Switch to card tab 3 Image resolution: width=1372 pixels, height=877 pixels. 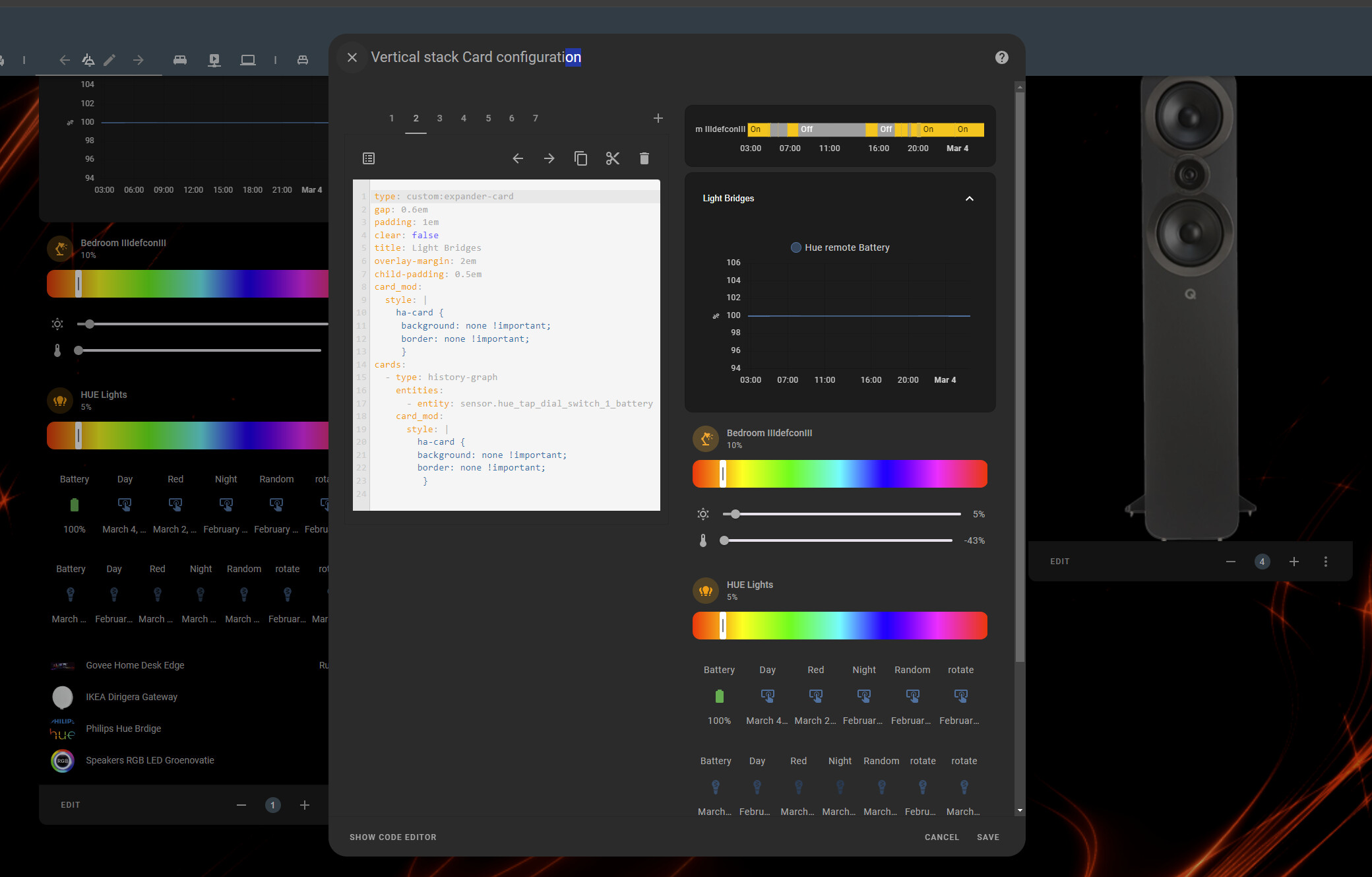[x=439, y=118]
